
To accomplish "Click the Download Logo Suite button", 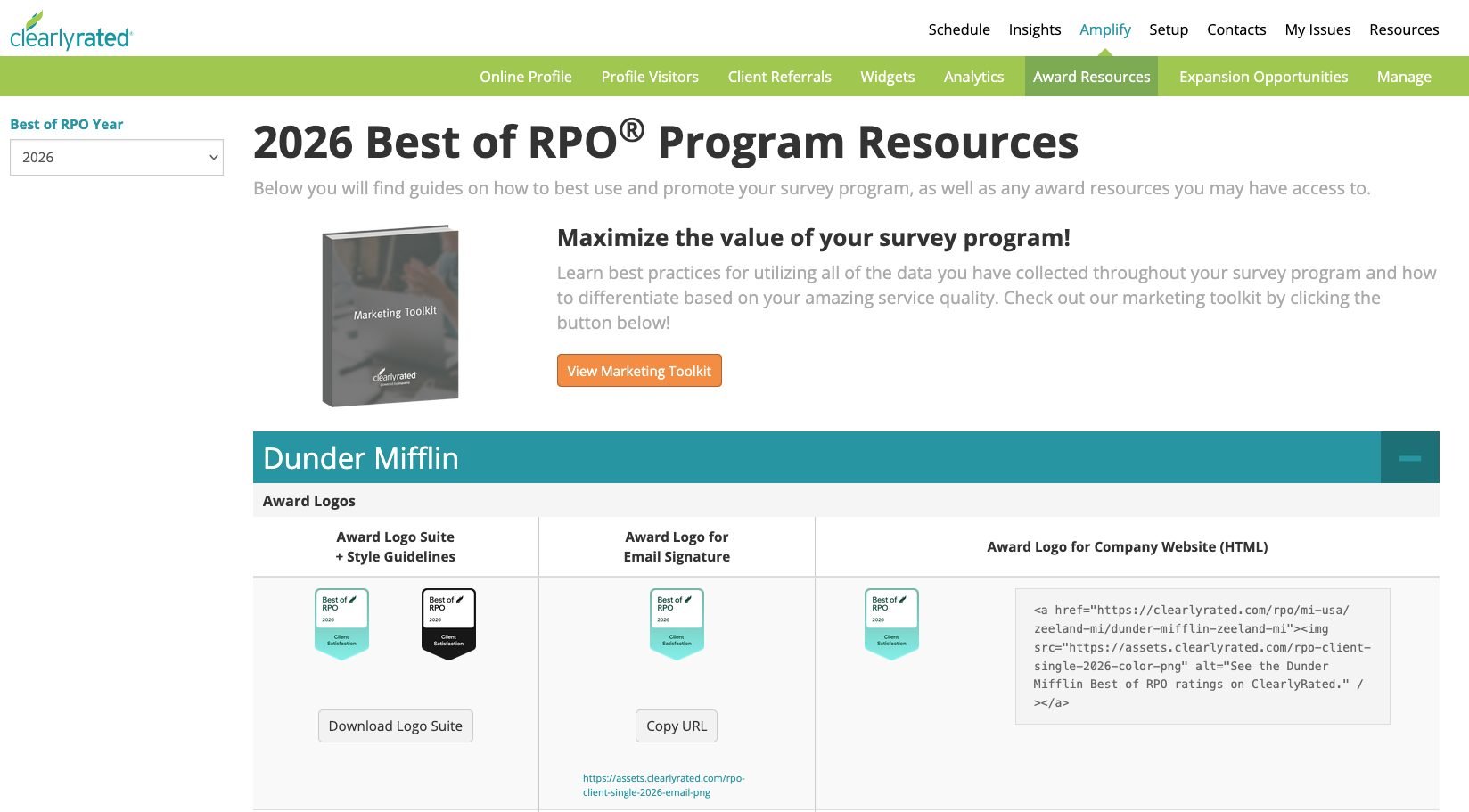I will tap(395, 726).
